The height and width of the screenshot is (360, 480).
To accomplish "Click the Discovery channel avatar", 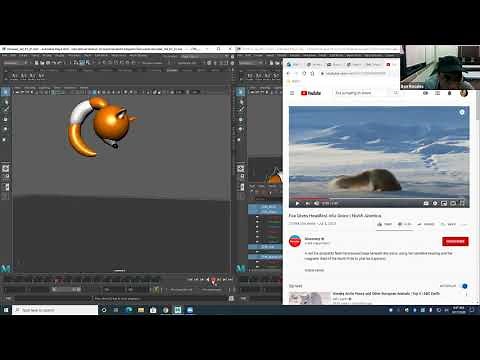I will (x=295, y=241).
